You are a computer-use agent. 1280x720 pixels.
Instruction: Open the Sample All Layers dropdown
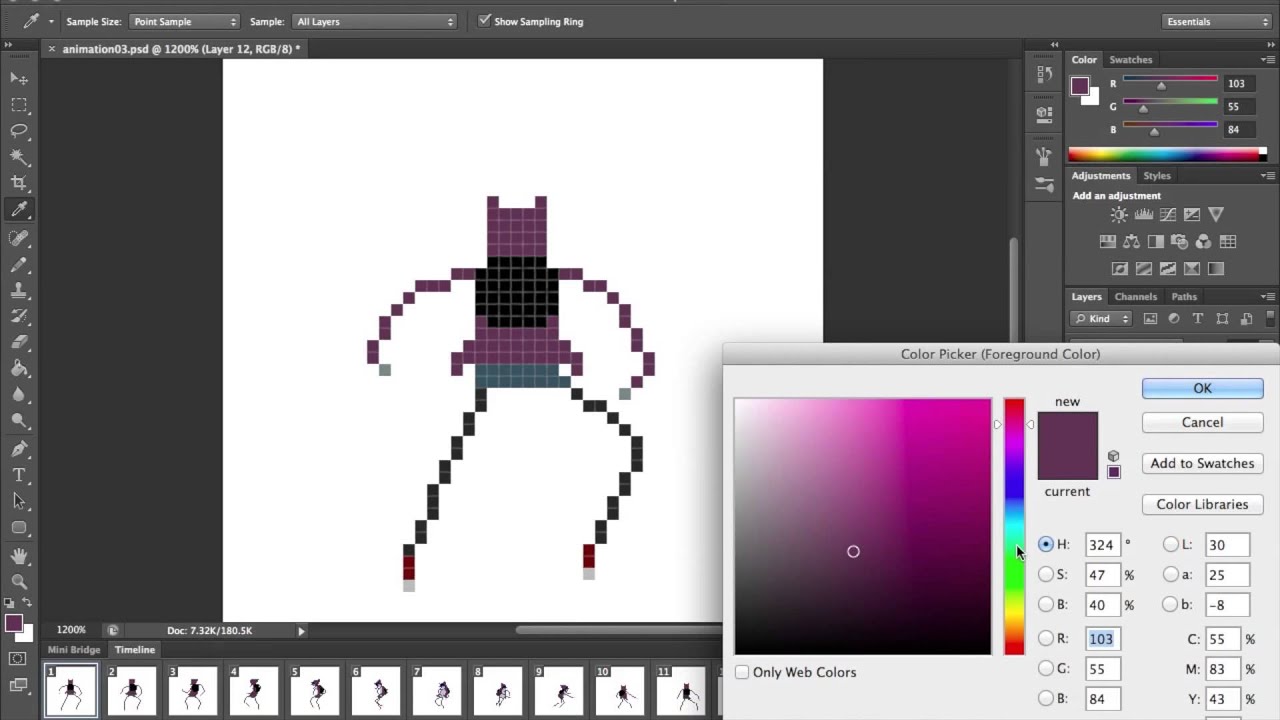coord(375,21)
